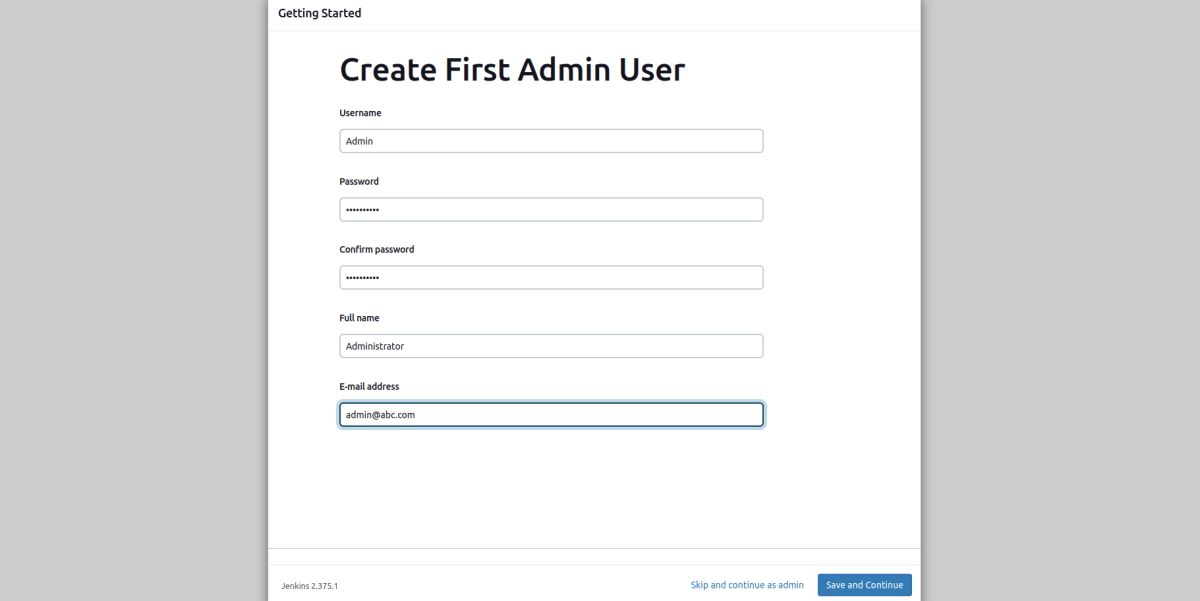Click the gray backdrop right of the dialog
The width and height of the screenshot is (1200, 601).
[x=1060, y=300]
